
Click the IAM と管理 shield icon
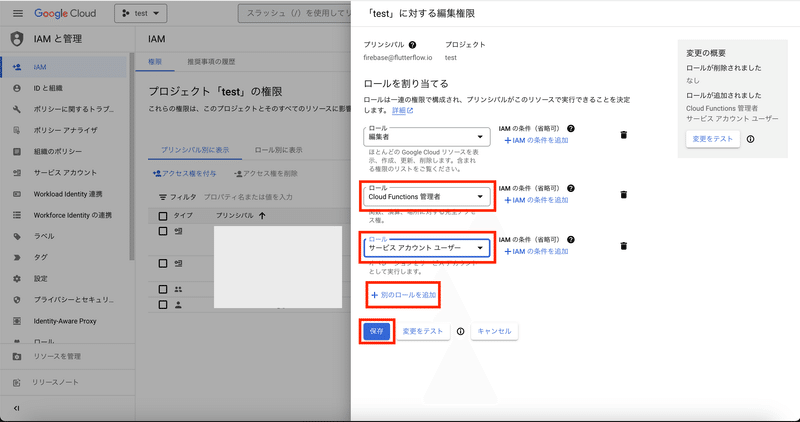pos(17,39)
